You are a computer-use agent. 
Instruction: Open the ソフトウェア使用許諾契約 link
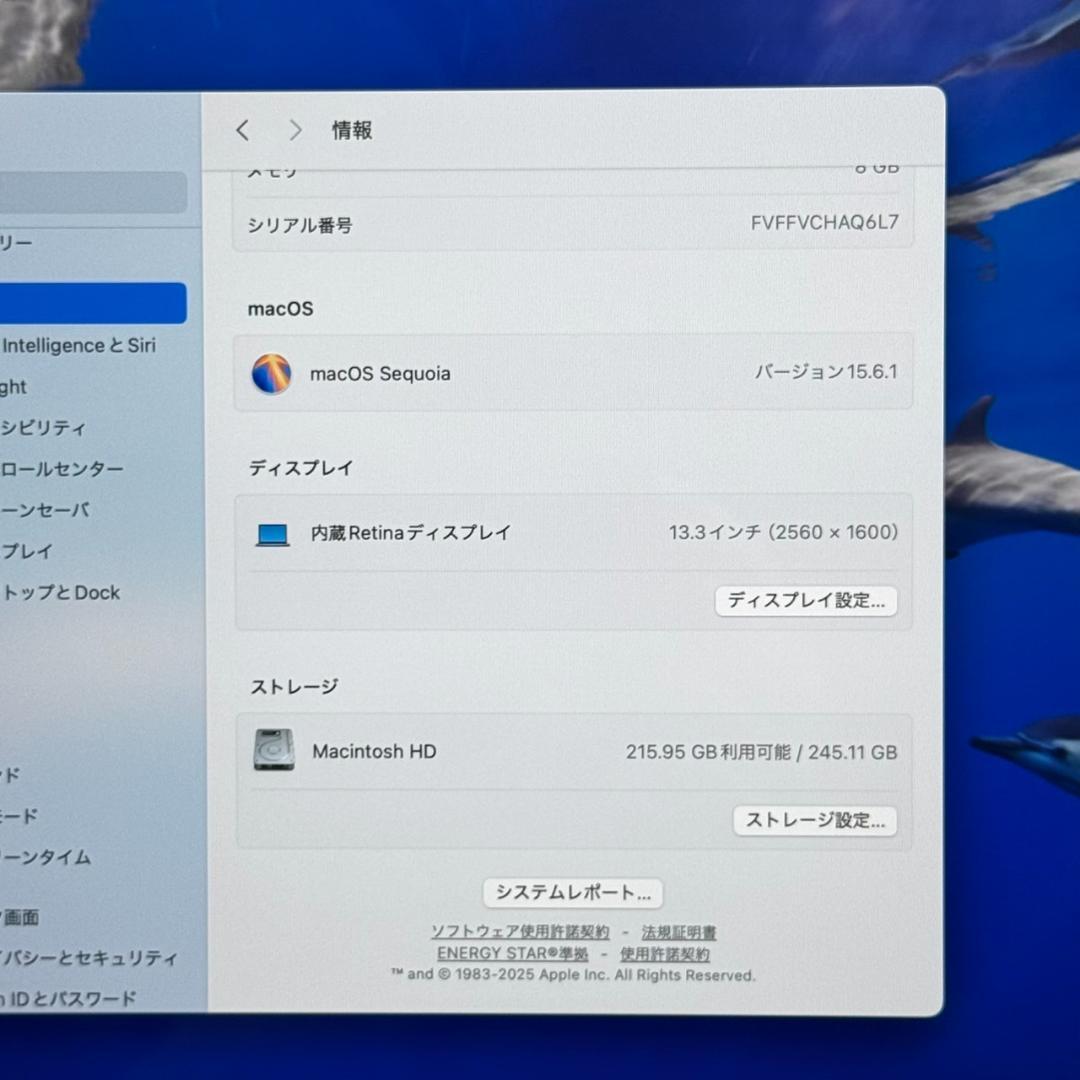[520, 932]
